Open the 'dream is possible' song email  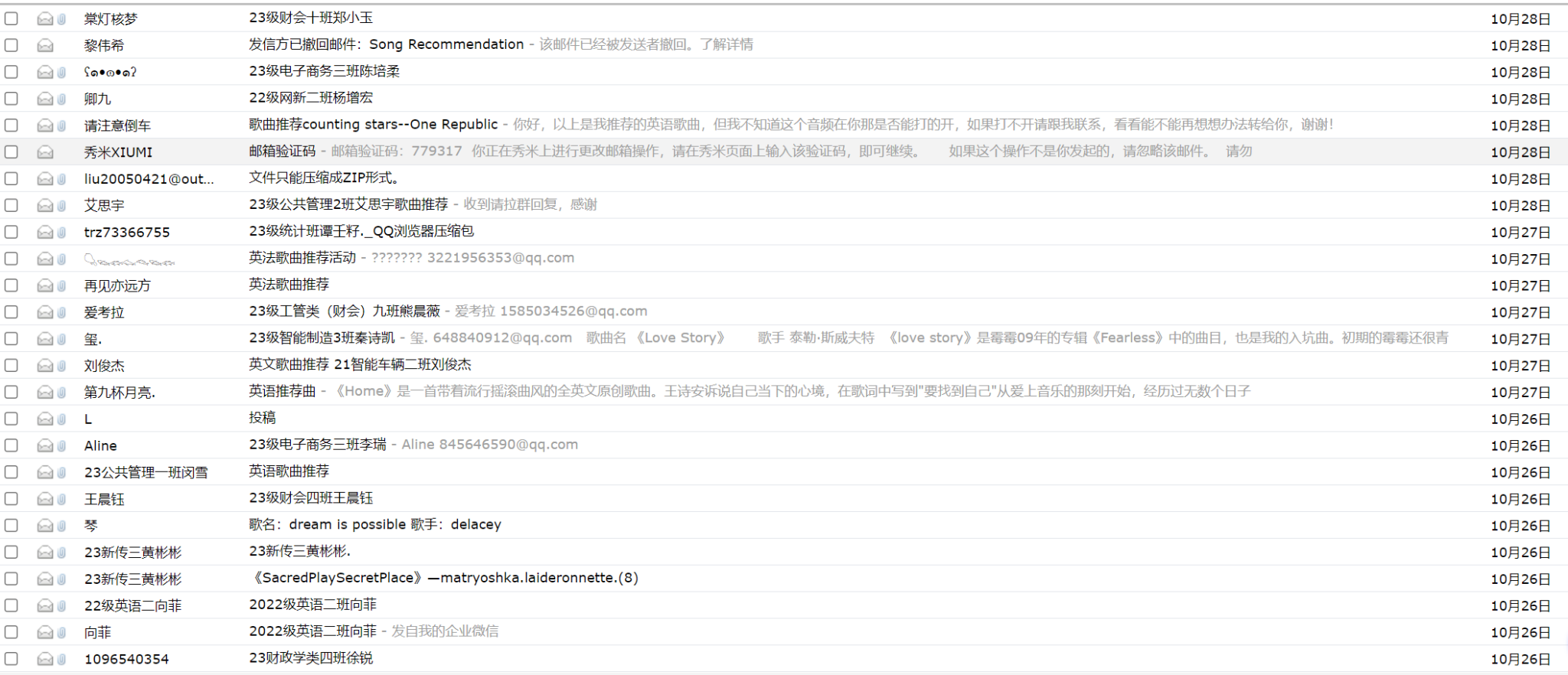click(374, 525)
